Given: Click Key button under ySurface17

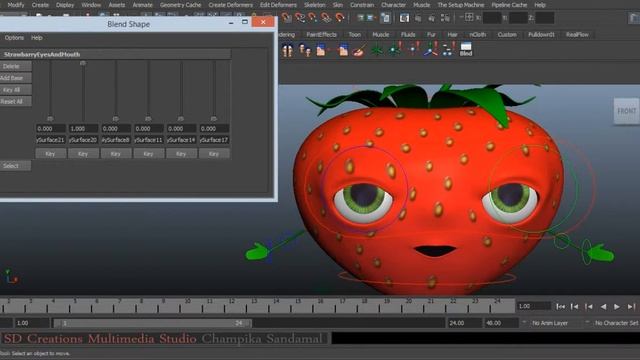Looking at the screenshot, I should [x=214, y=154].
